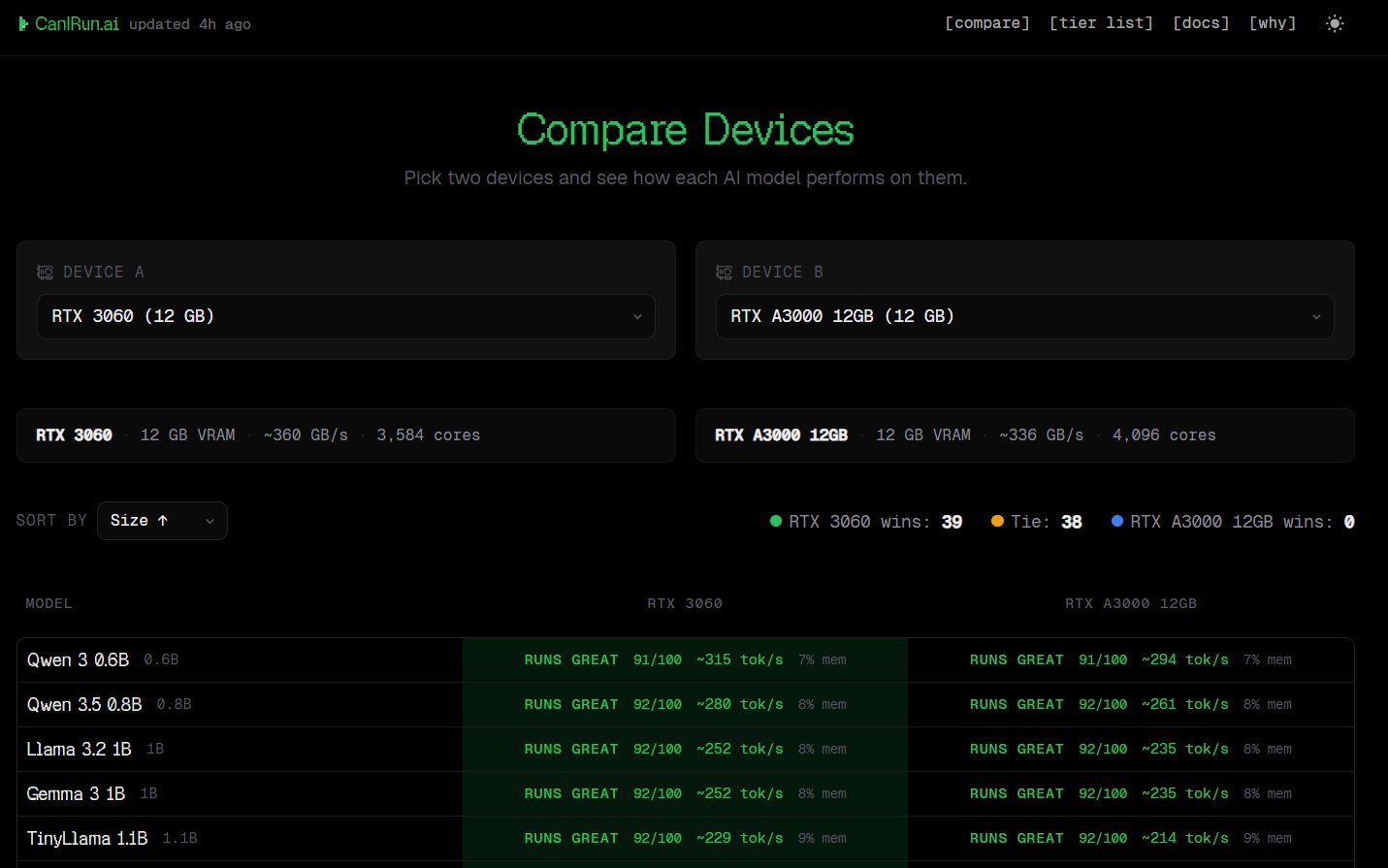Go to the [tier list] page

[x=1101, y=23]
